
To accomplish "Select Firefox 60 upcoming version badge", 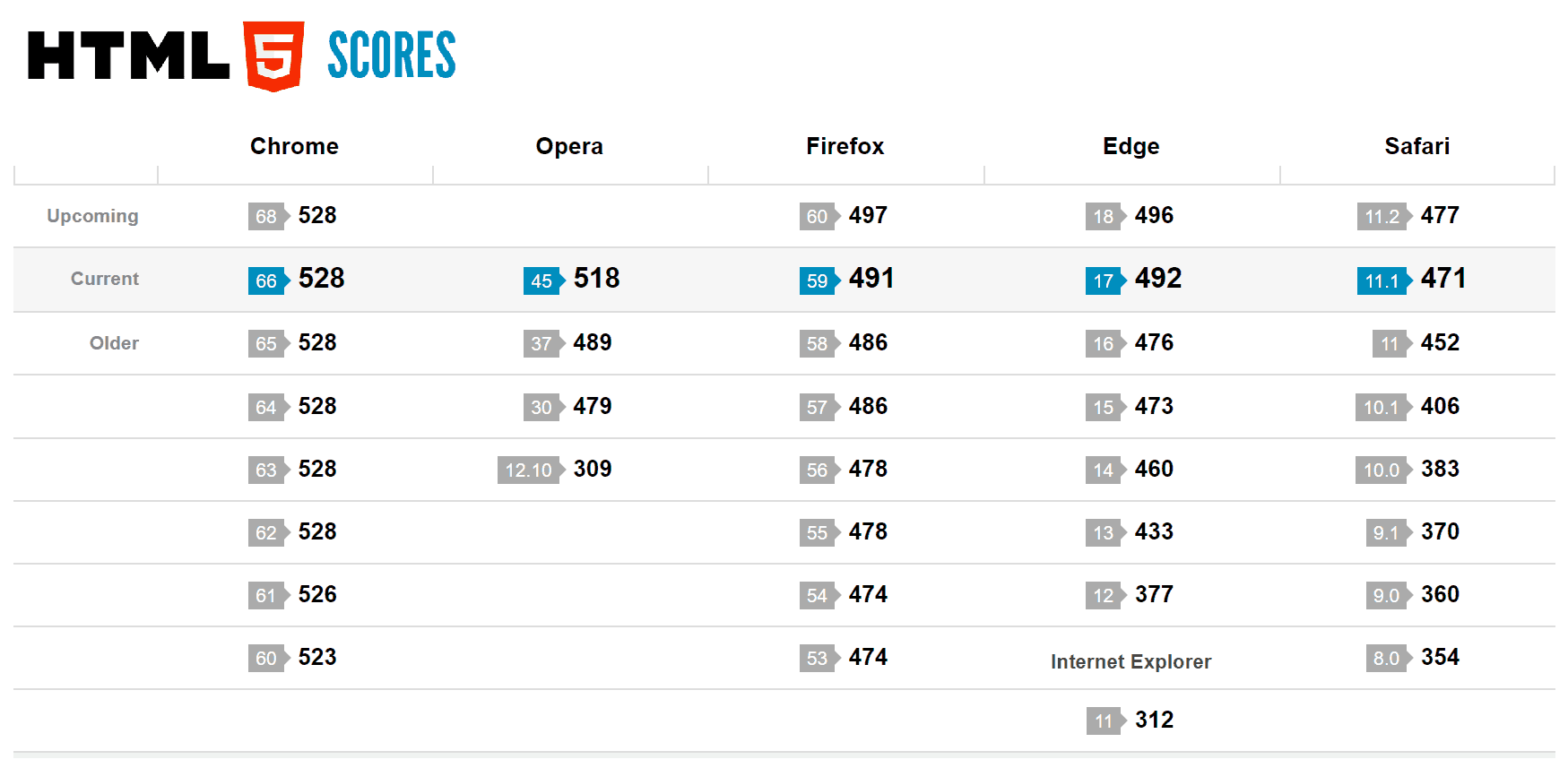I will [819, 216].
